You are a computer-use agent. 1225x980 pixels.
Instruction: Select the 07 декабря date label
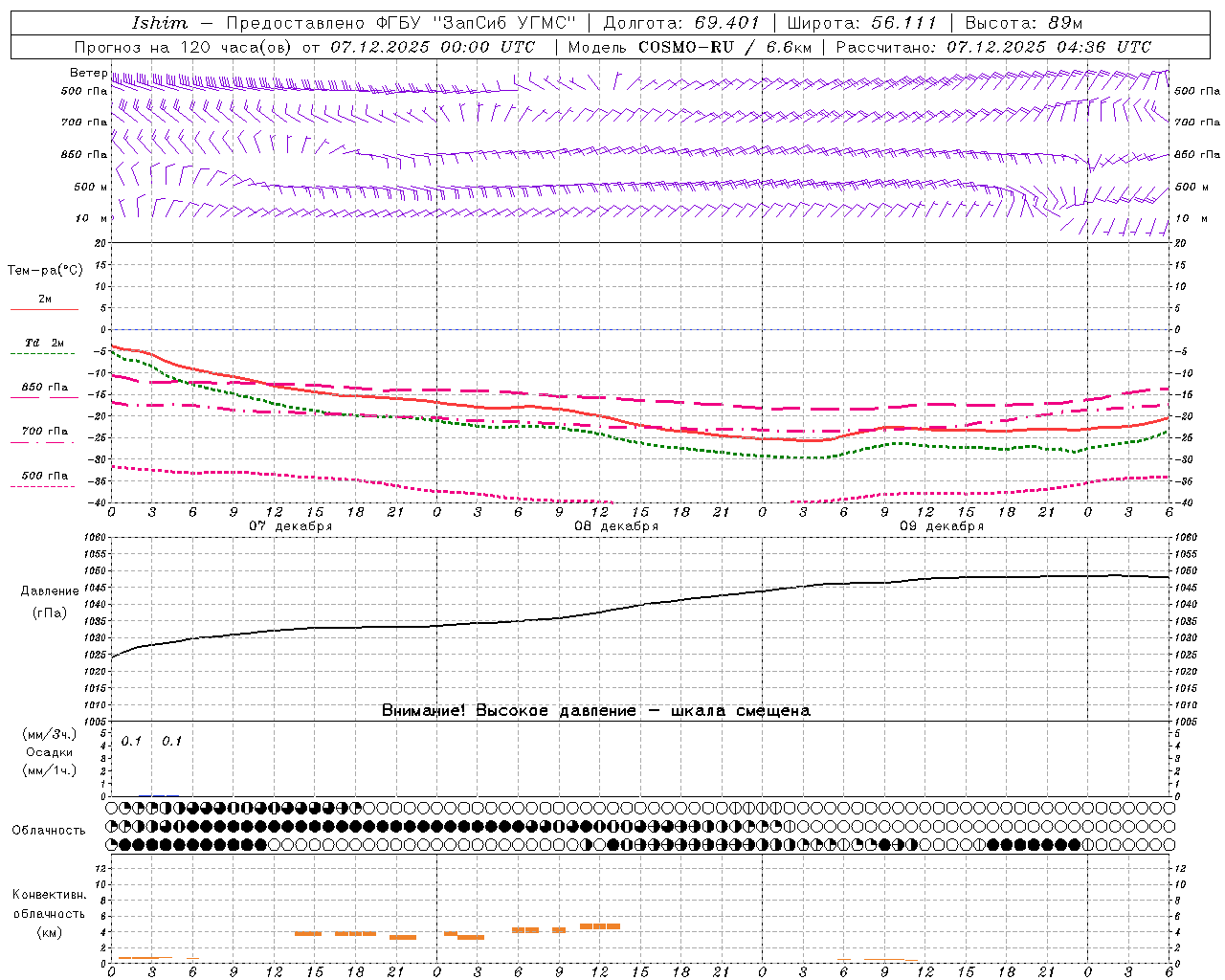pyautogui.click(x=291, y=526)
